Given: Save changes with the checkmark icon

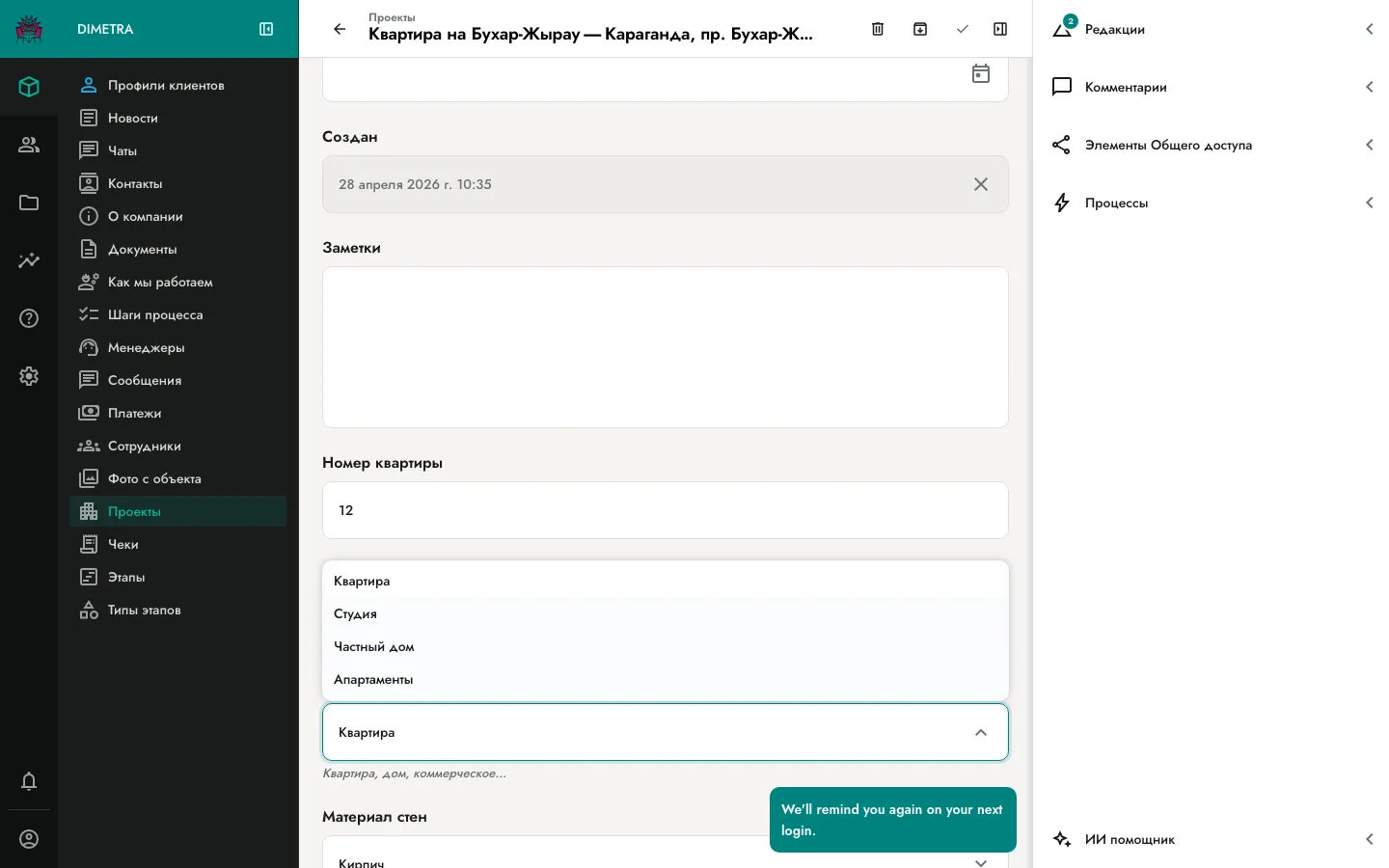Looking at the screenshot, I should click(x=962, y=29).
